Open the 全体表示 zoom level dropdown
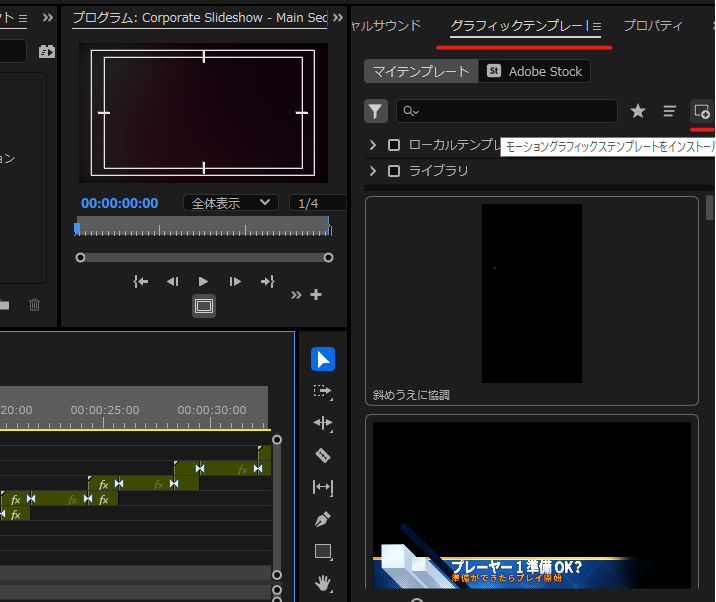The image size is (716, 602). pyautogui.click(x=231, y=203)
